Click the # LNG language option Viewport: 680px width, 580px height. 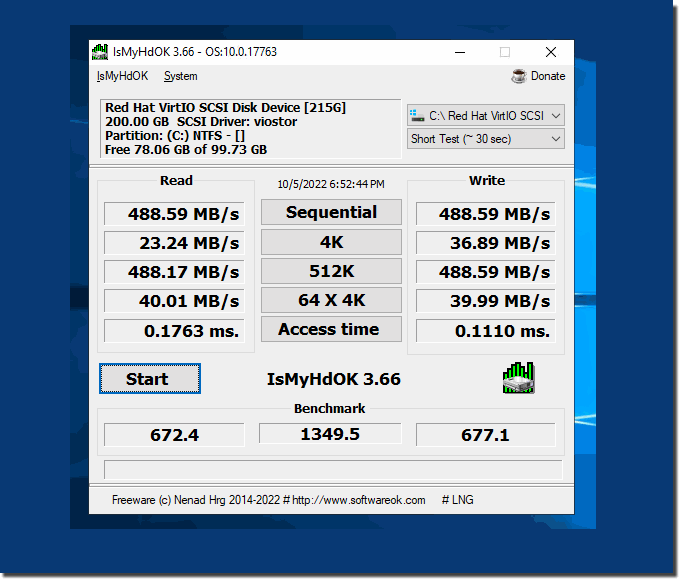click(x=458, y=500)
